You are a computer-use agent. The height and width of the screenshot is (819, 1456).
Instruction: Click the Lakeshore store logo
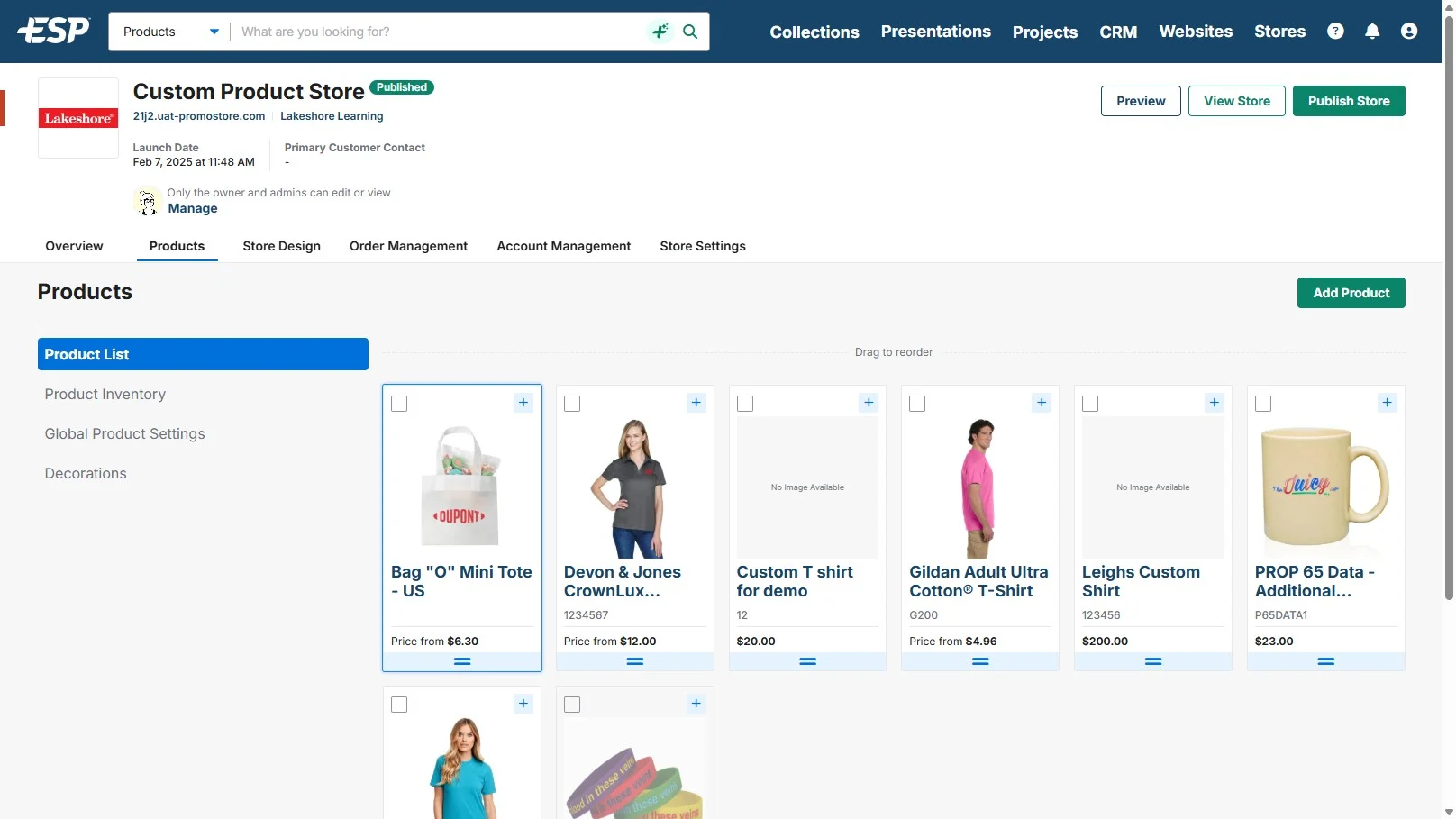(78, 118)
